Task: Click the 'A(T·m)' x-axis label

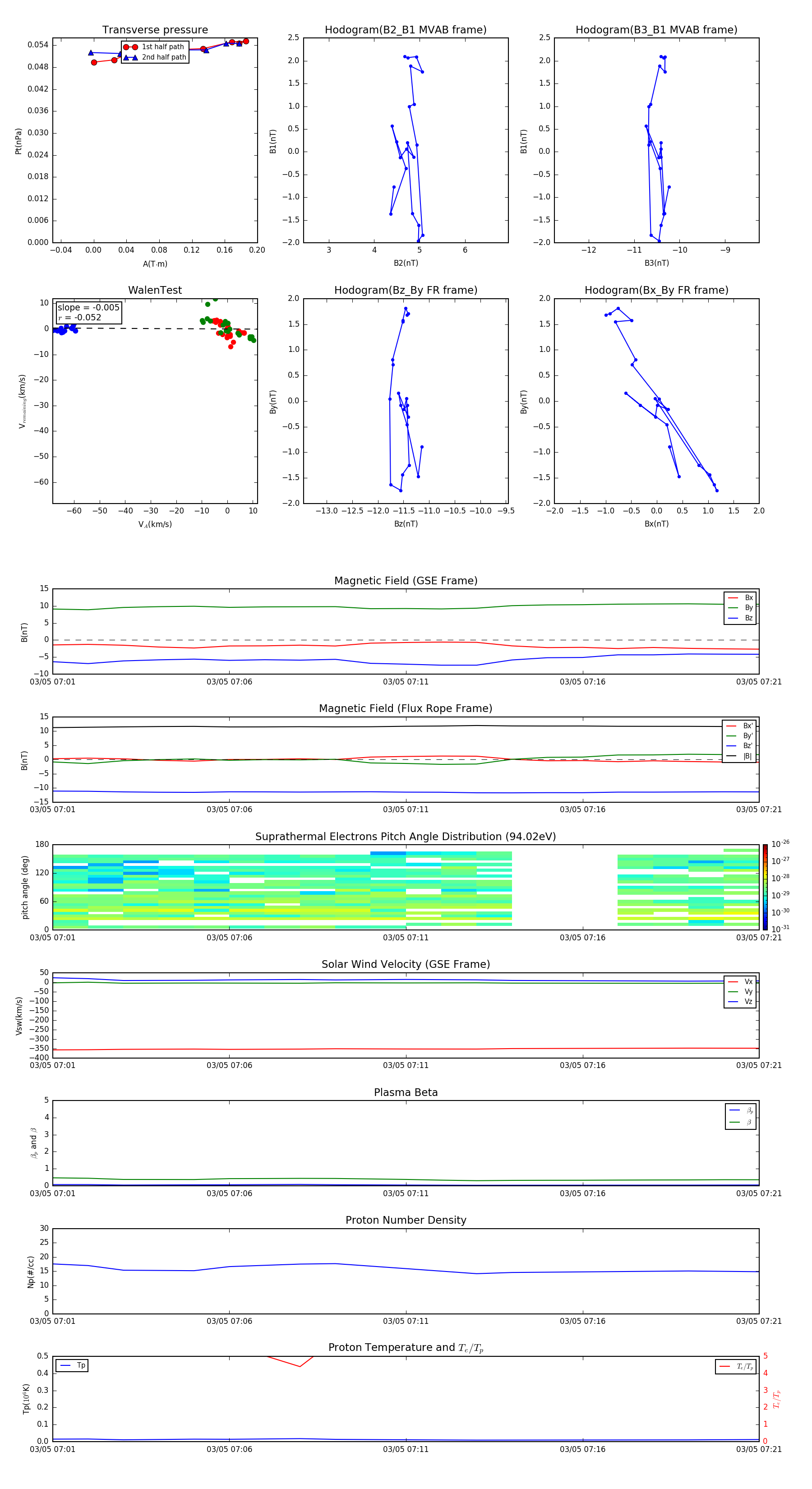Action: (155, 264)
